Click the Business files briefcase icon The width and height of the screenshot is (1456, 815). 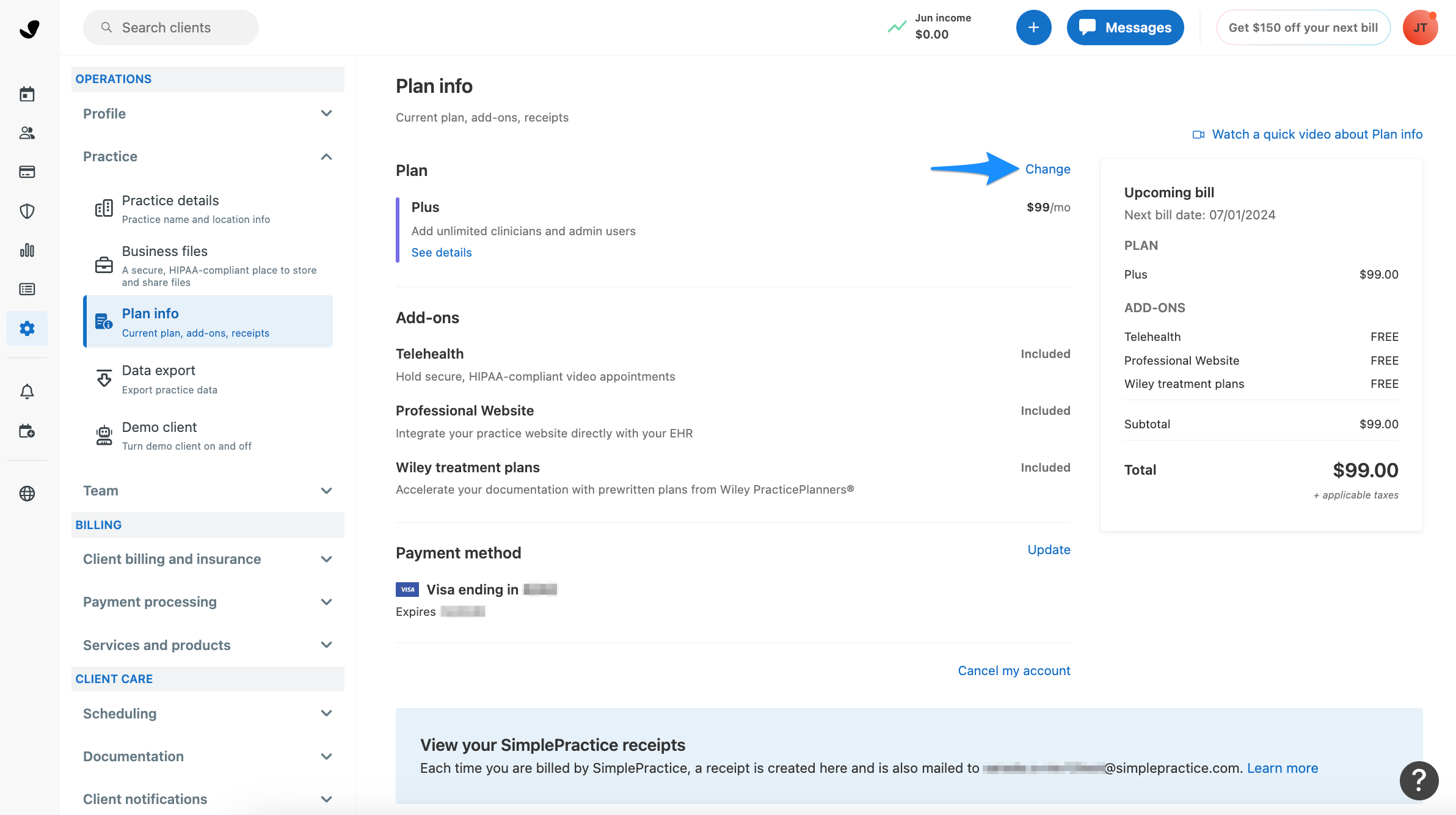[x=104, y=265]
